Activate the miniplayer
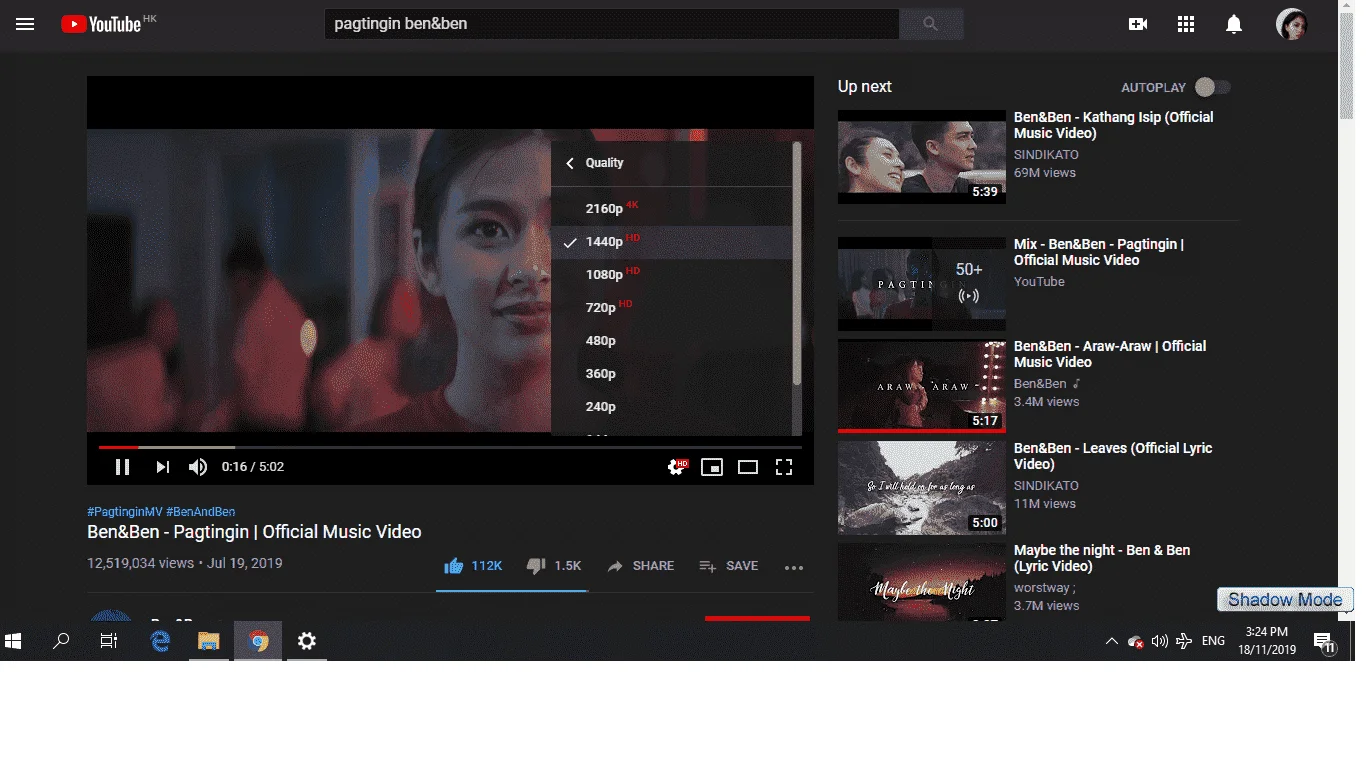Image resolution: width=1366 pixels, height=768 pixels. coord(712,467)
